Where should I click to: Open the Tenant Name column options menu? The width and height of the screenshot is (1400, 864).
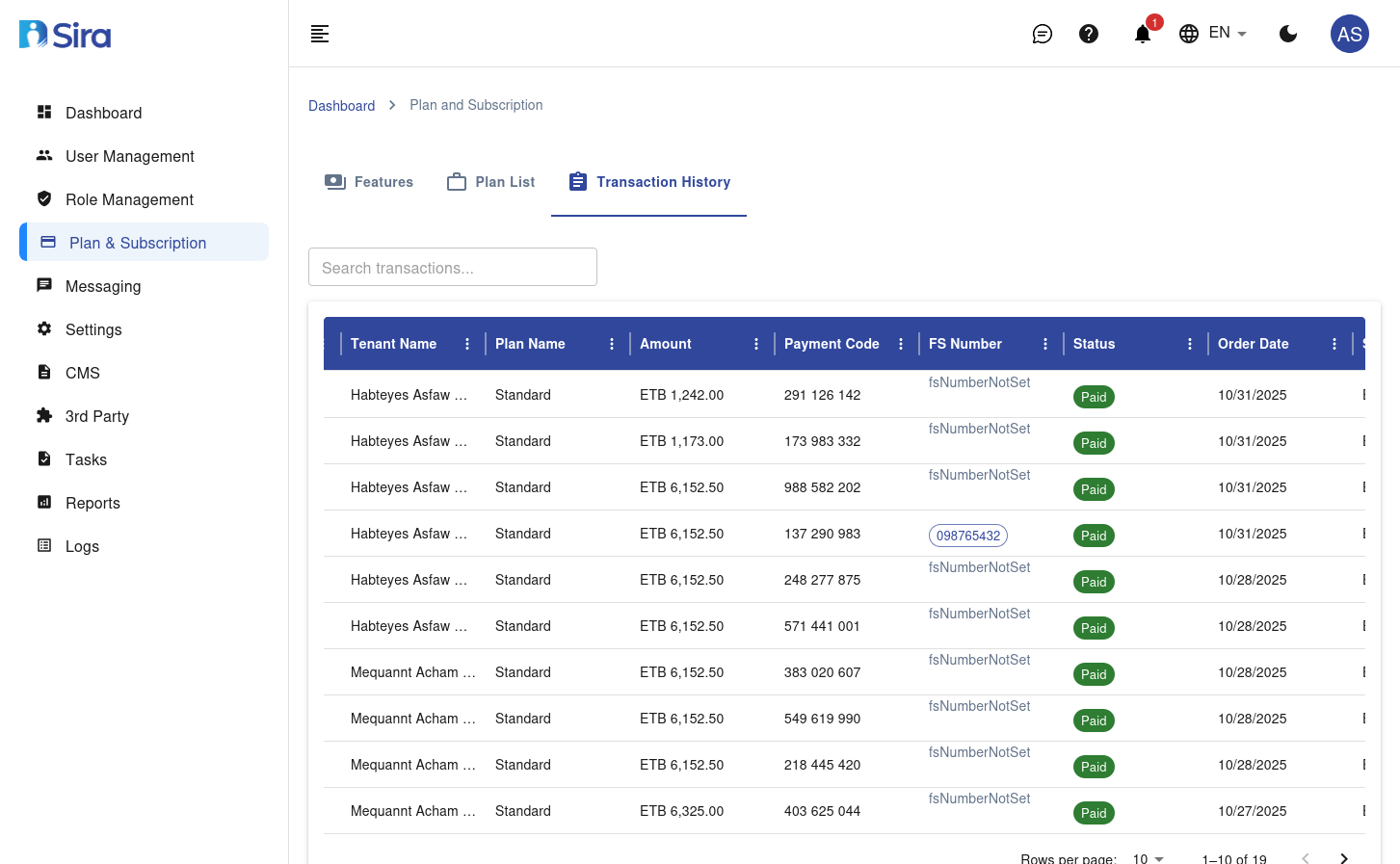tap(467, 344)
